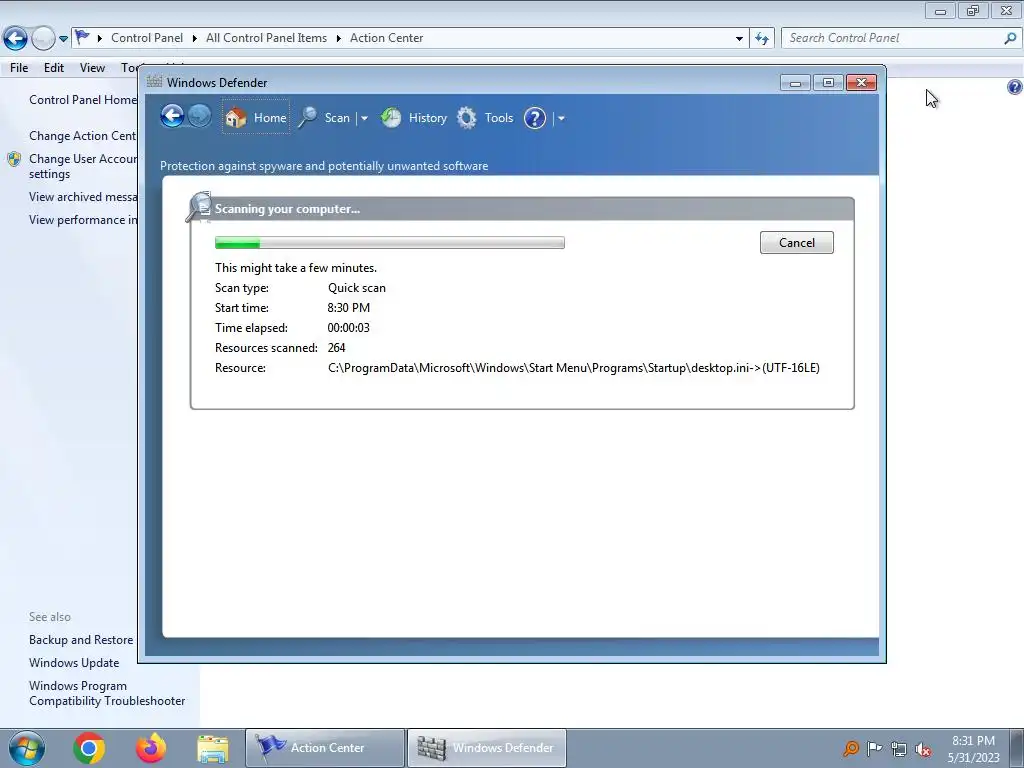Click the Control Panel forward arrow
1024x768 pixels.
click(x=43, y=38)
